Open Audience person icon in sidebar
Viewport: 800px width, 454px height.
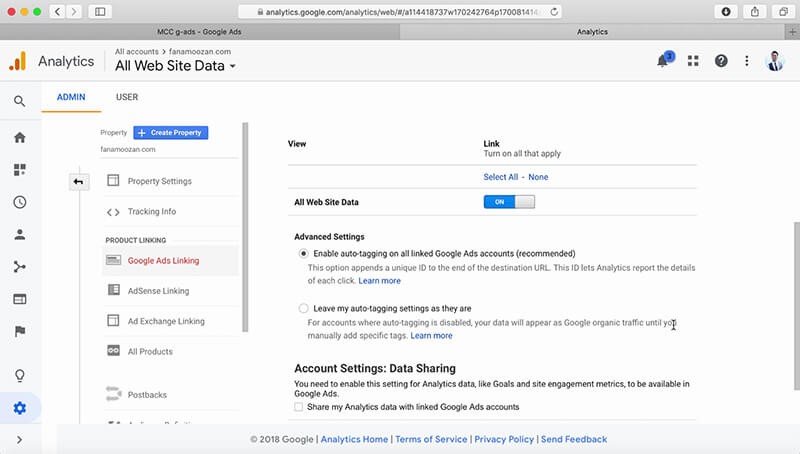pyautogui.click(x=19, y=234)
